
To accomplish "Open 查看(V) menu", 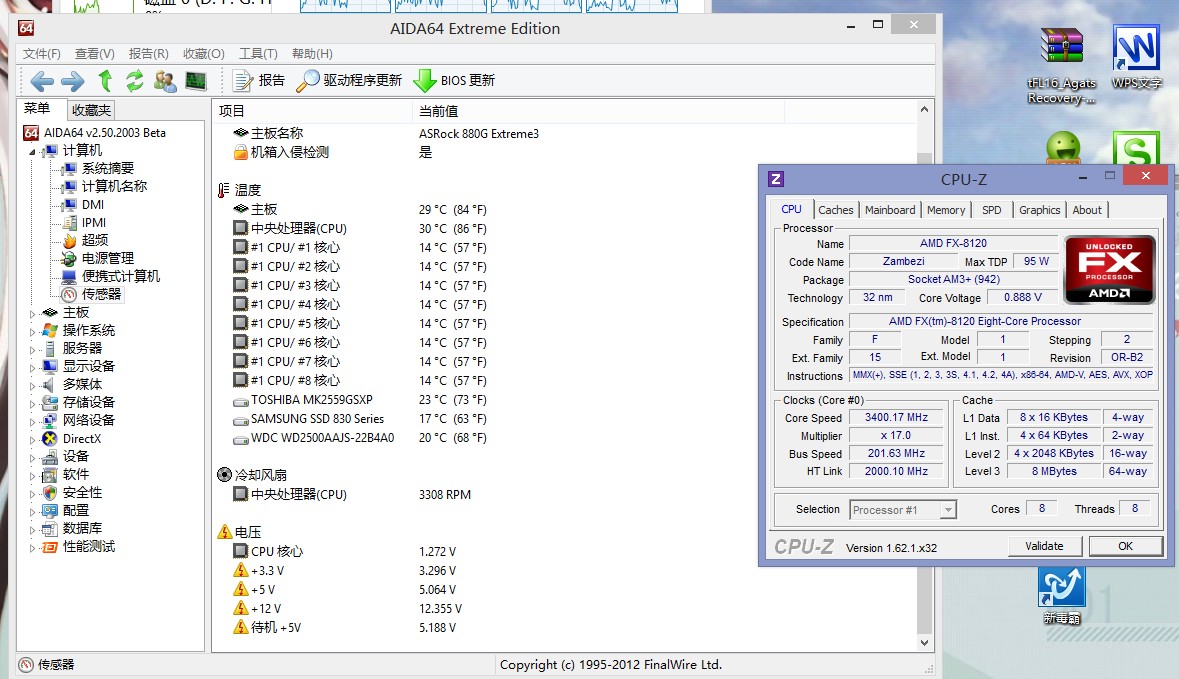I will 95,53.
